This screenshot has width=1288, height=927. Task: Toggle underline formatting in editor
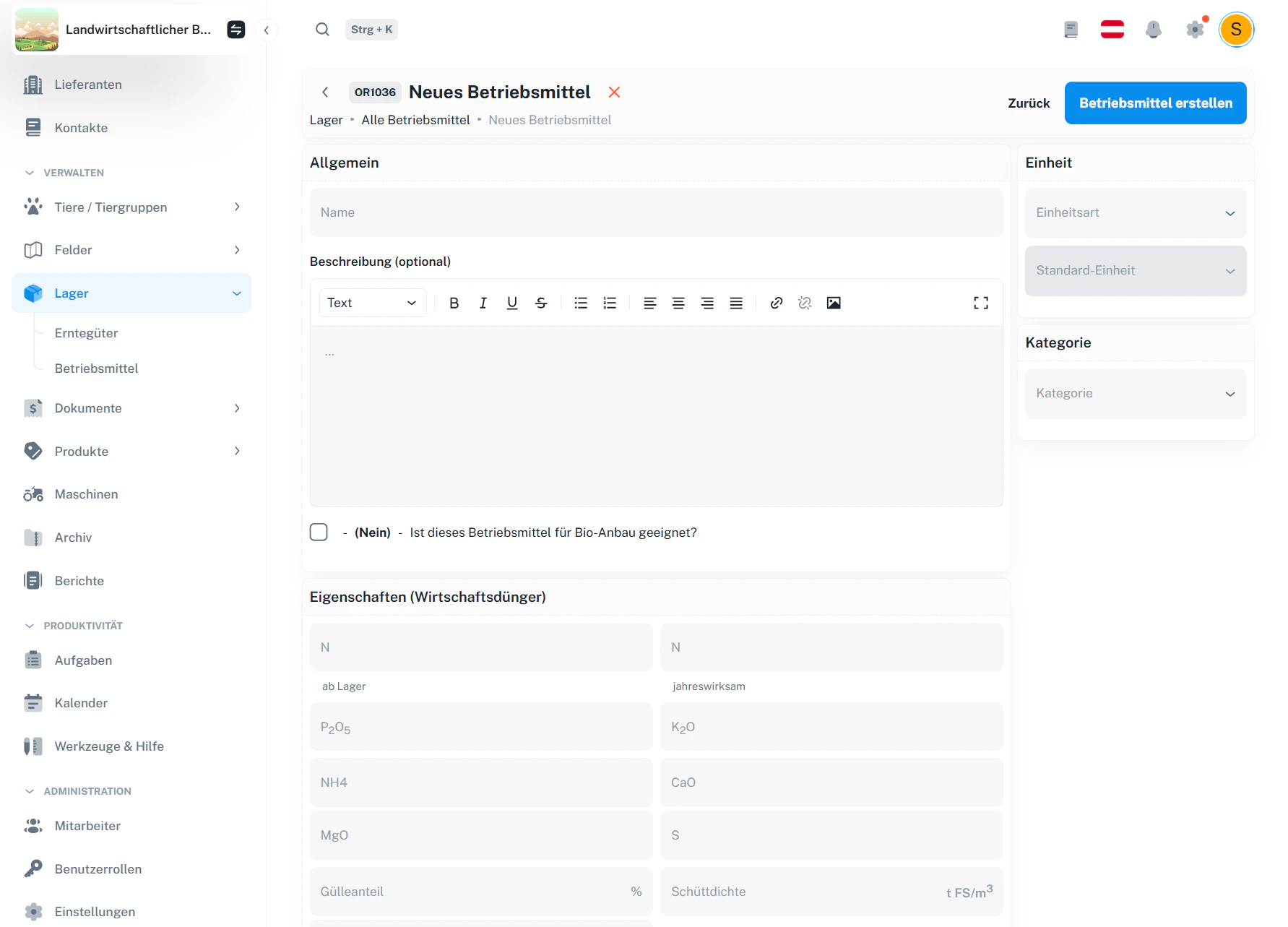click(512, 303)
